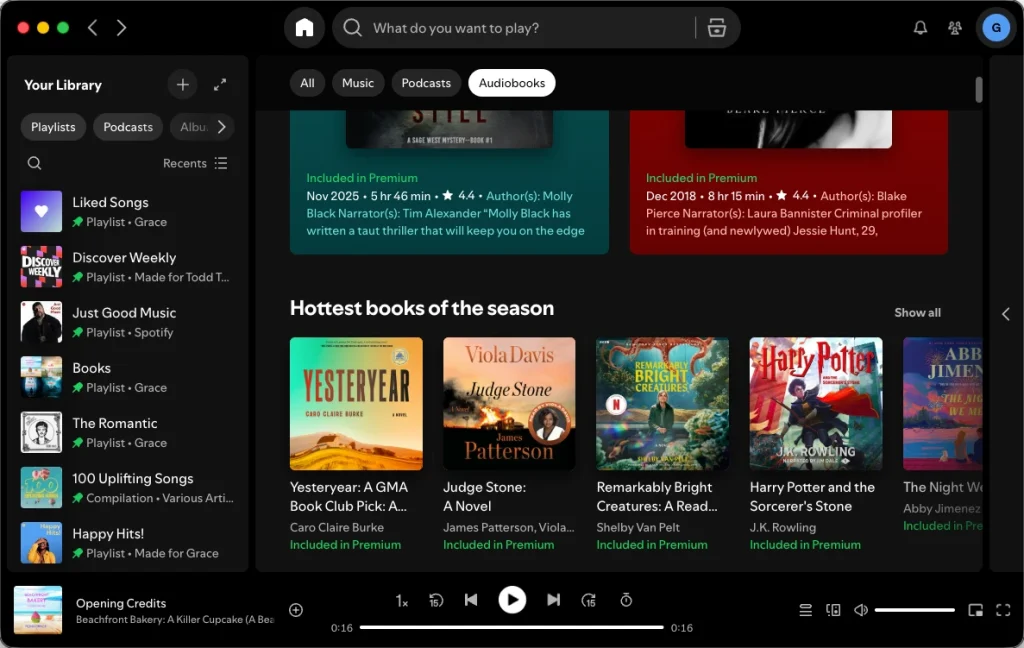Open Friend Activity icon
The height and width of the screenshot is (648, 1024).
[x=954, y=28]
